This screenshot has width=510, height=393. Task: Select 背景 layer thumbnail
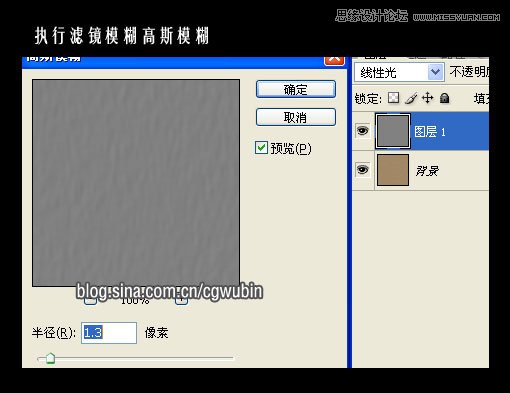tap(393, 170)
